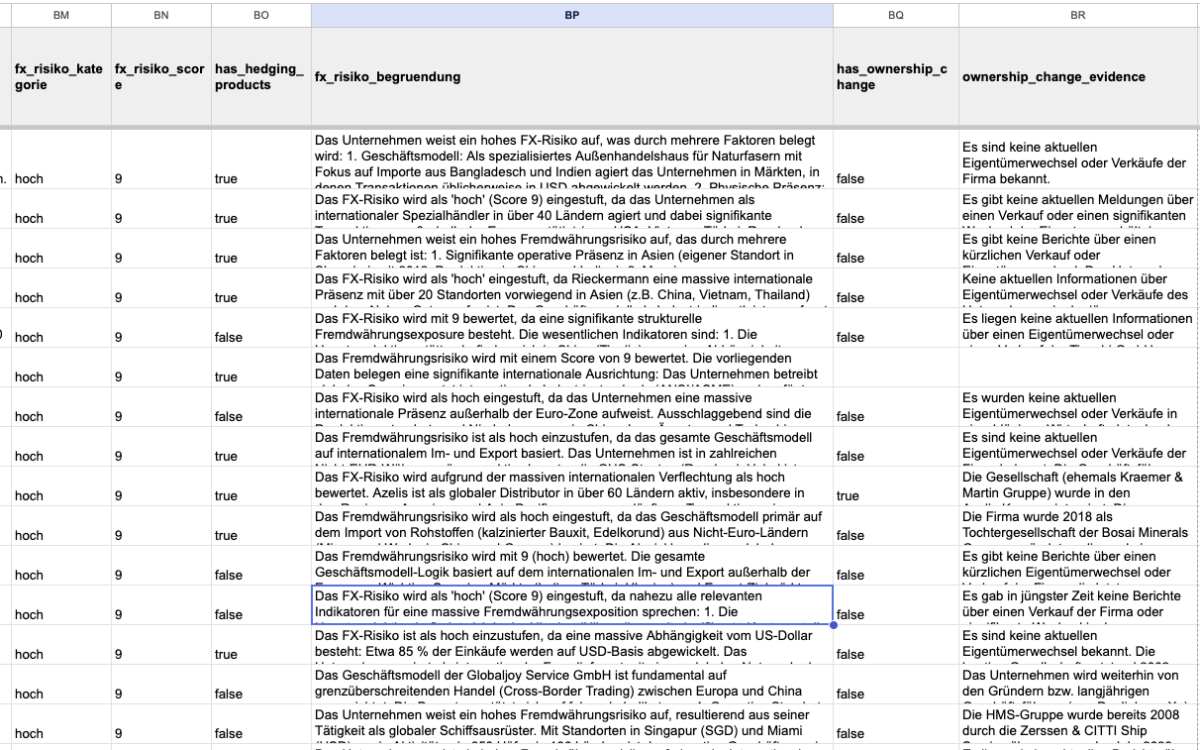Select column BM header
Image resolution: width=1200 pixels, height=750 pixels.
click(59, 15)
